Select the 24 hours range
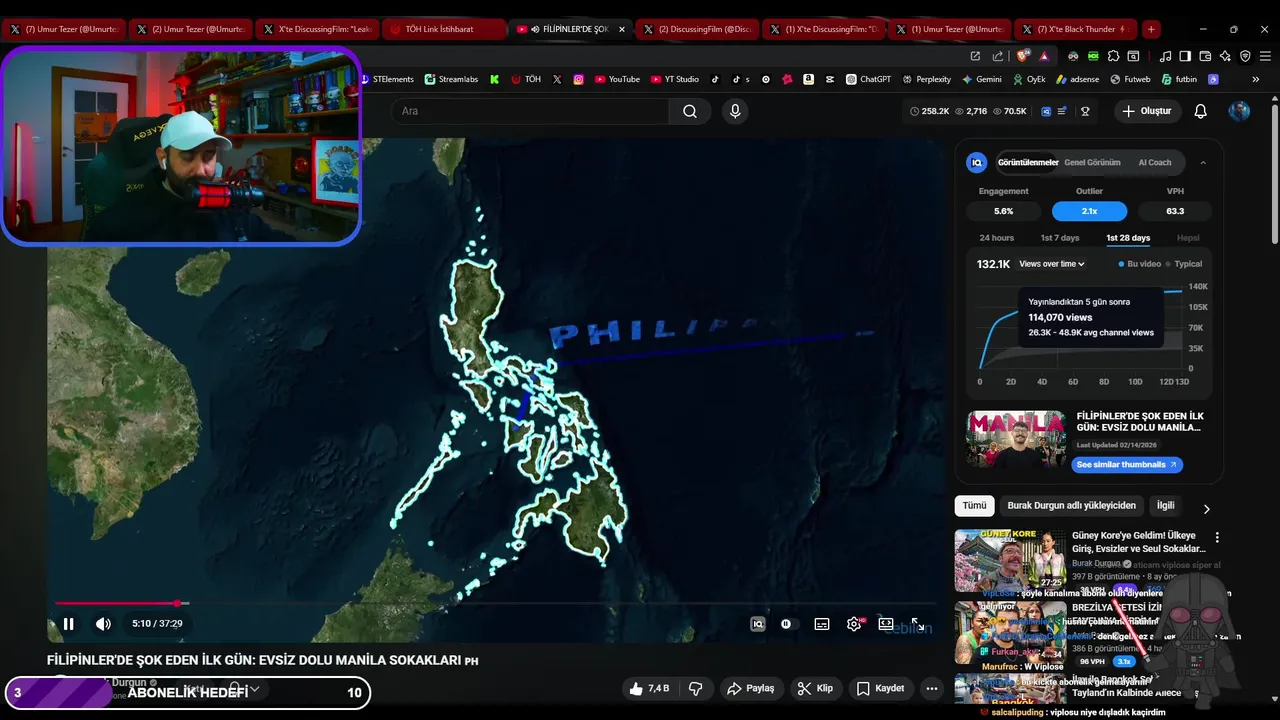This screenshot has width=1280, height=720. [997, 238]
